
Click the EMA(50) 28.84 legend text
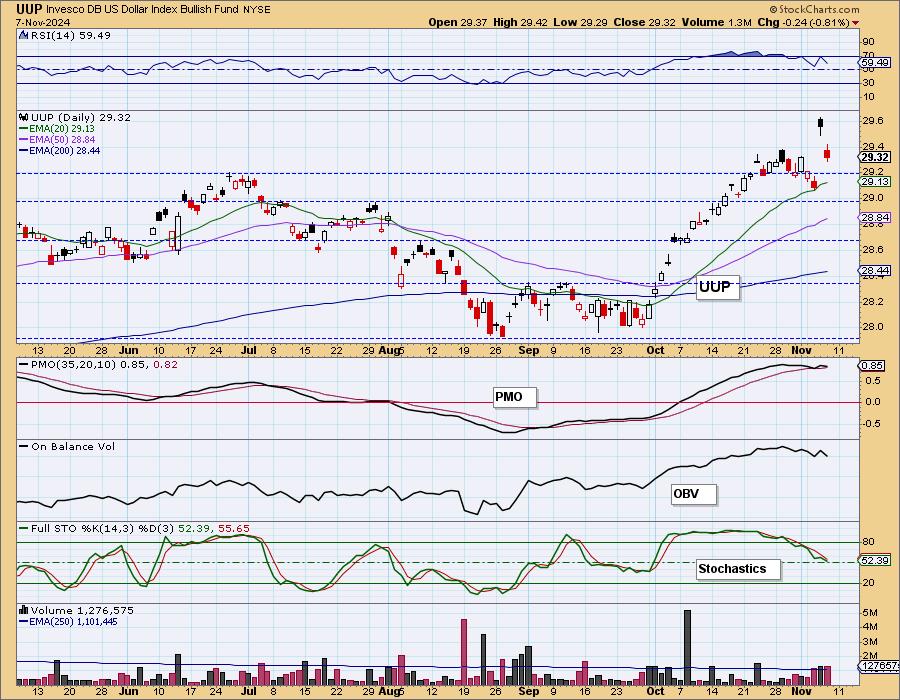pos(62,139)
